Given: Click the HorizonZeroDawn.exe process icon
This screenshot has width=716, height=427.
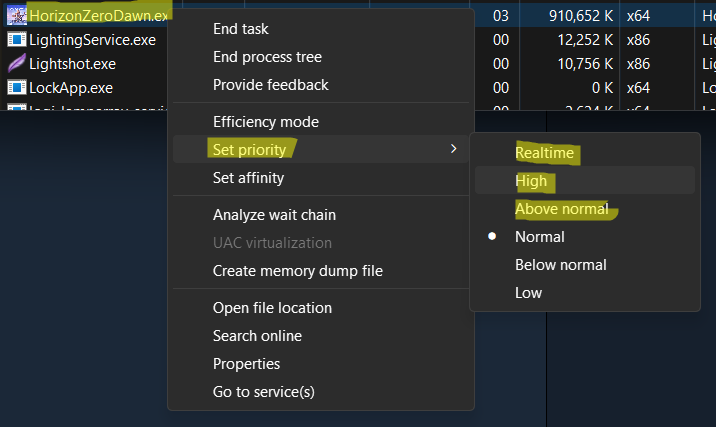Looking at the screenshot, I should (17, 15).
